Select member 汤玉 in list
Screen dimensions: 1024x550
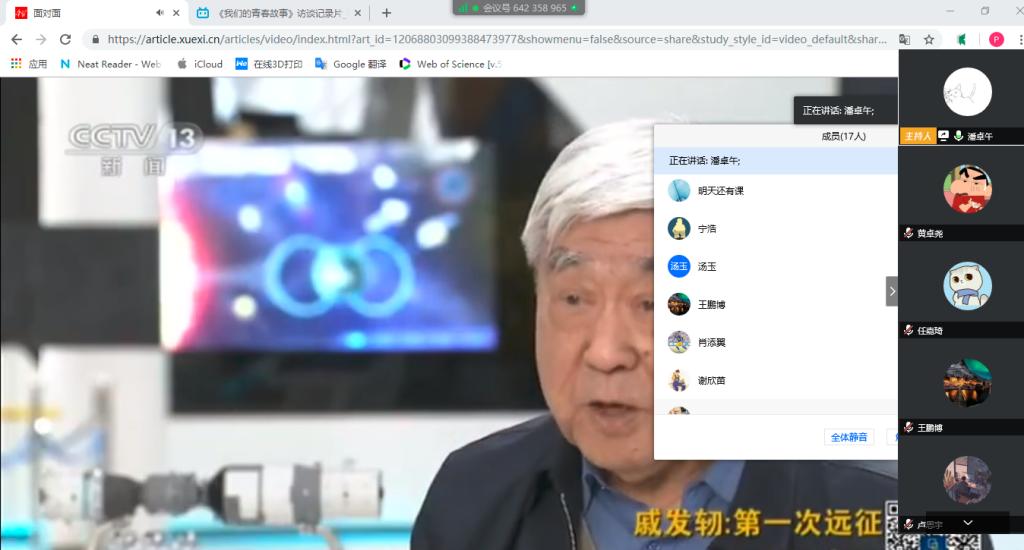pos(776,267)
